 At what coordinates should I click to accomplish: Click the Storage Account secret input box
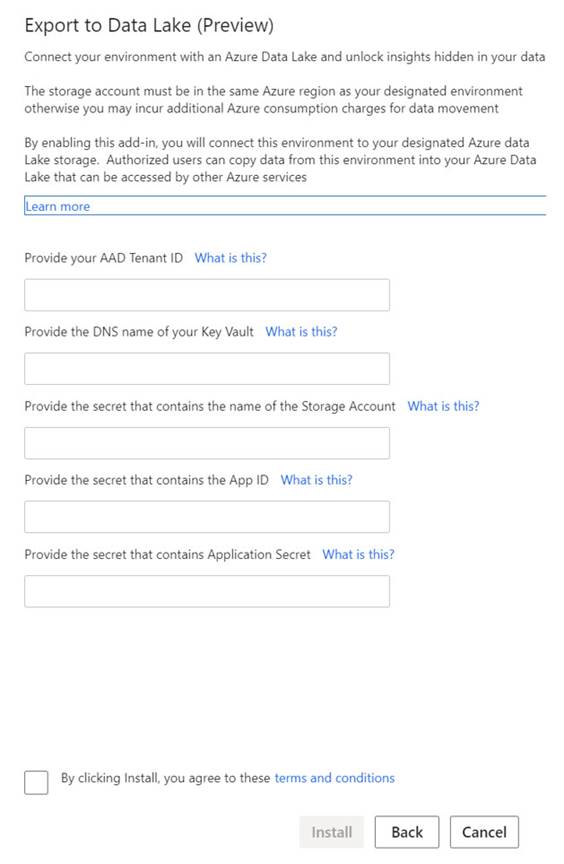[x=207, y=443]
